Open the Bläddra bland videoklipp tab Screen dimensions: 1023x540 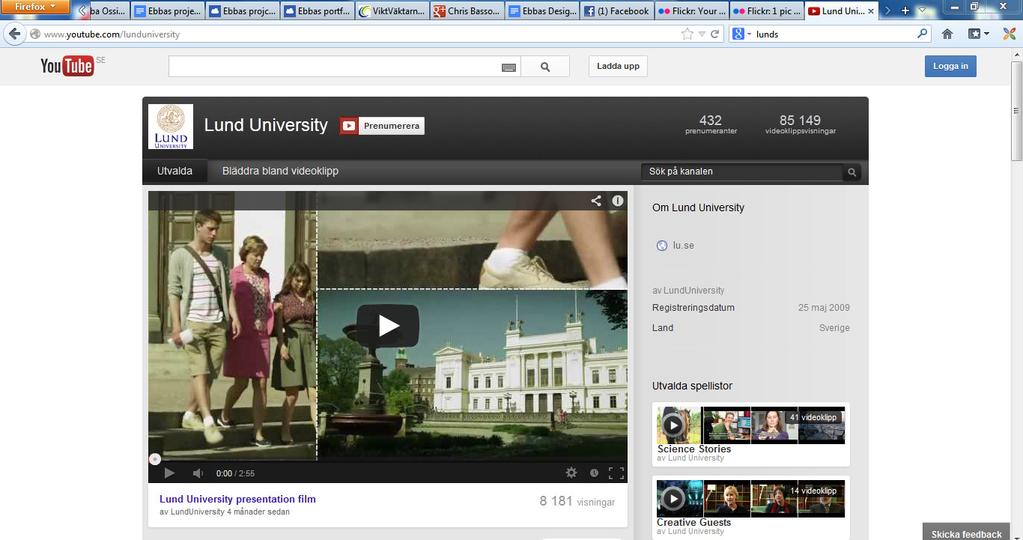280,171
